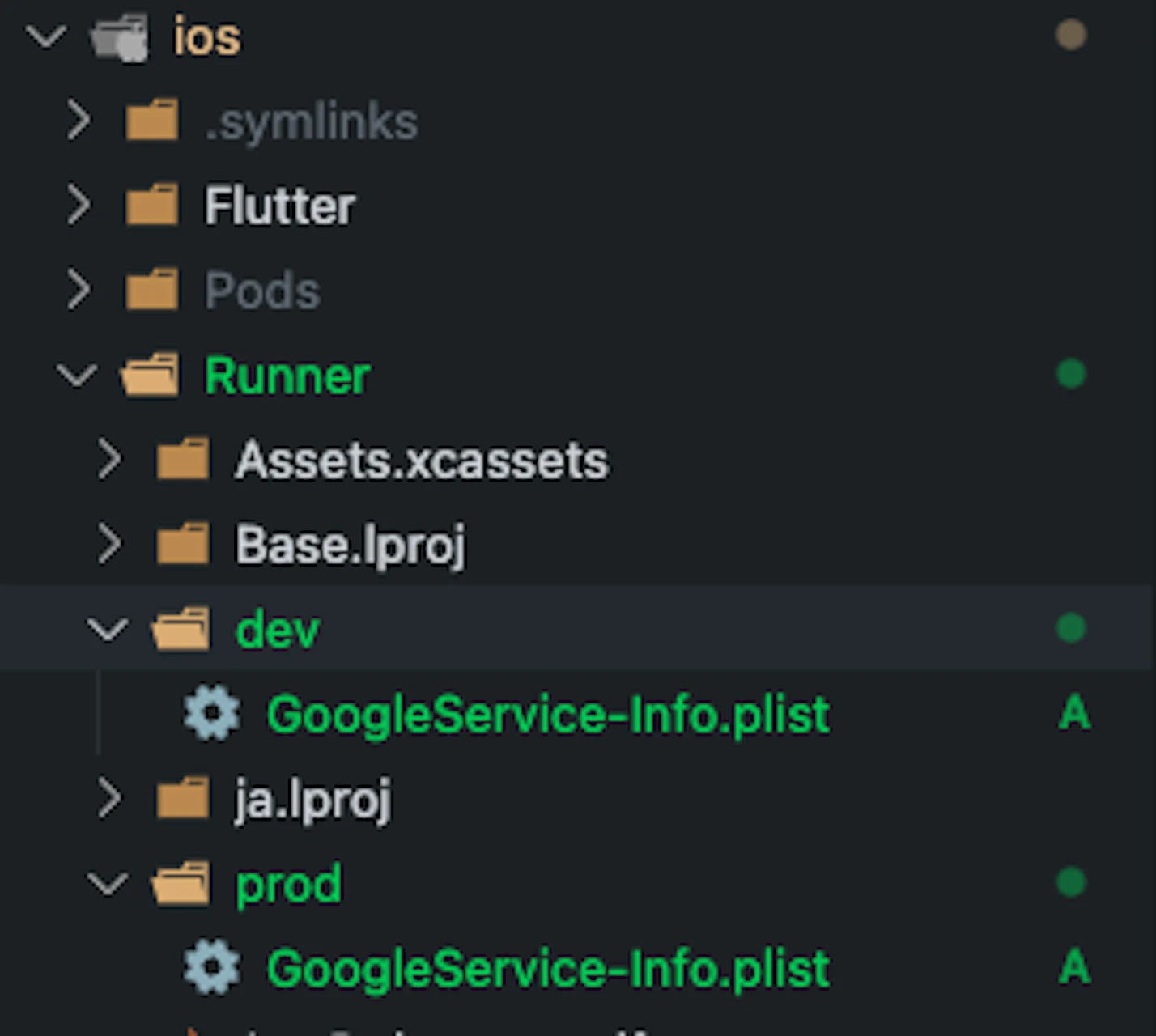The height and width of the screenshot is (1036, 1156).
Task: Collapse the dev folder chevron
Action: pyautogui.click(x=108, y=629)
